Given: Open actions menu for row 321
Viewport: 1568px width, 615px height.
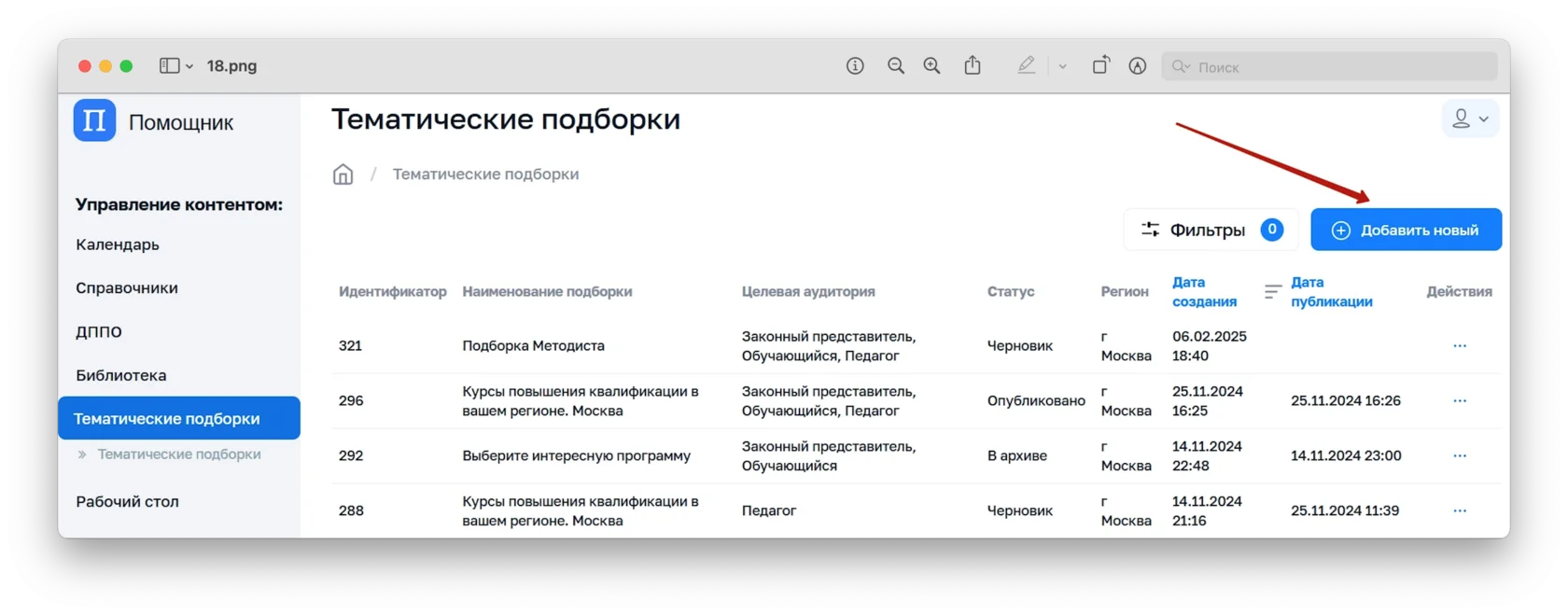Looking at the screenshot, I should click(x=1460, y=346).
